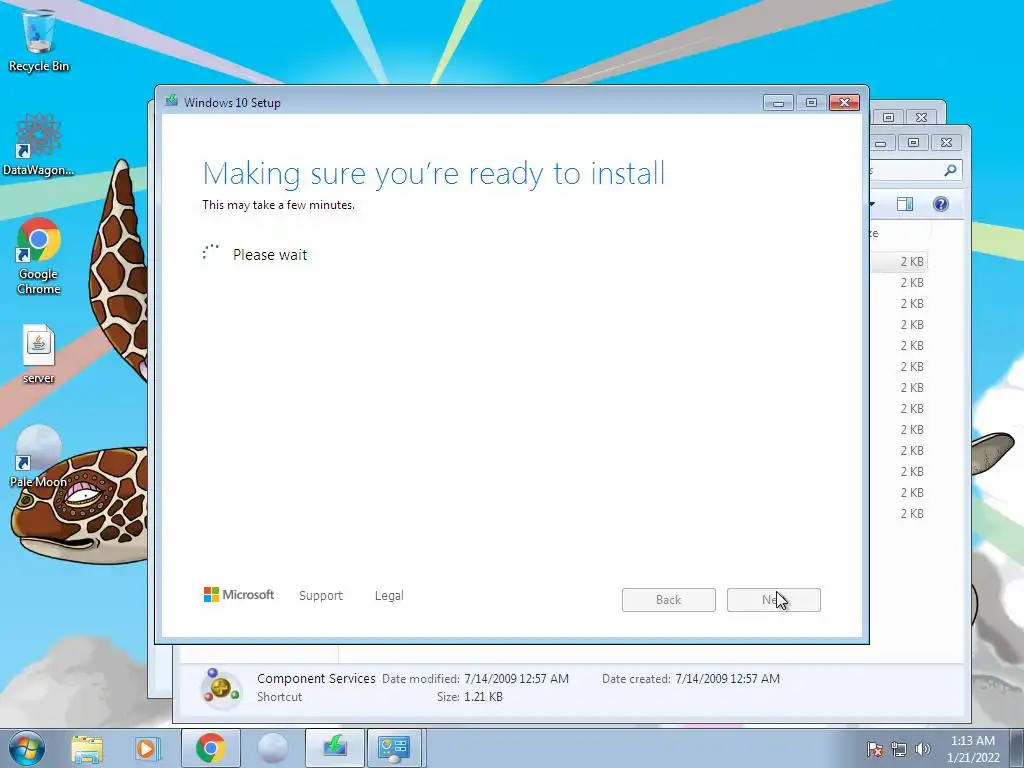This screenshot has width=1024, height=768.
Task: Toggle the Explorer preview pane icon
Action: pyautogui.click(x=905, y=204)
